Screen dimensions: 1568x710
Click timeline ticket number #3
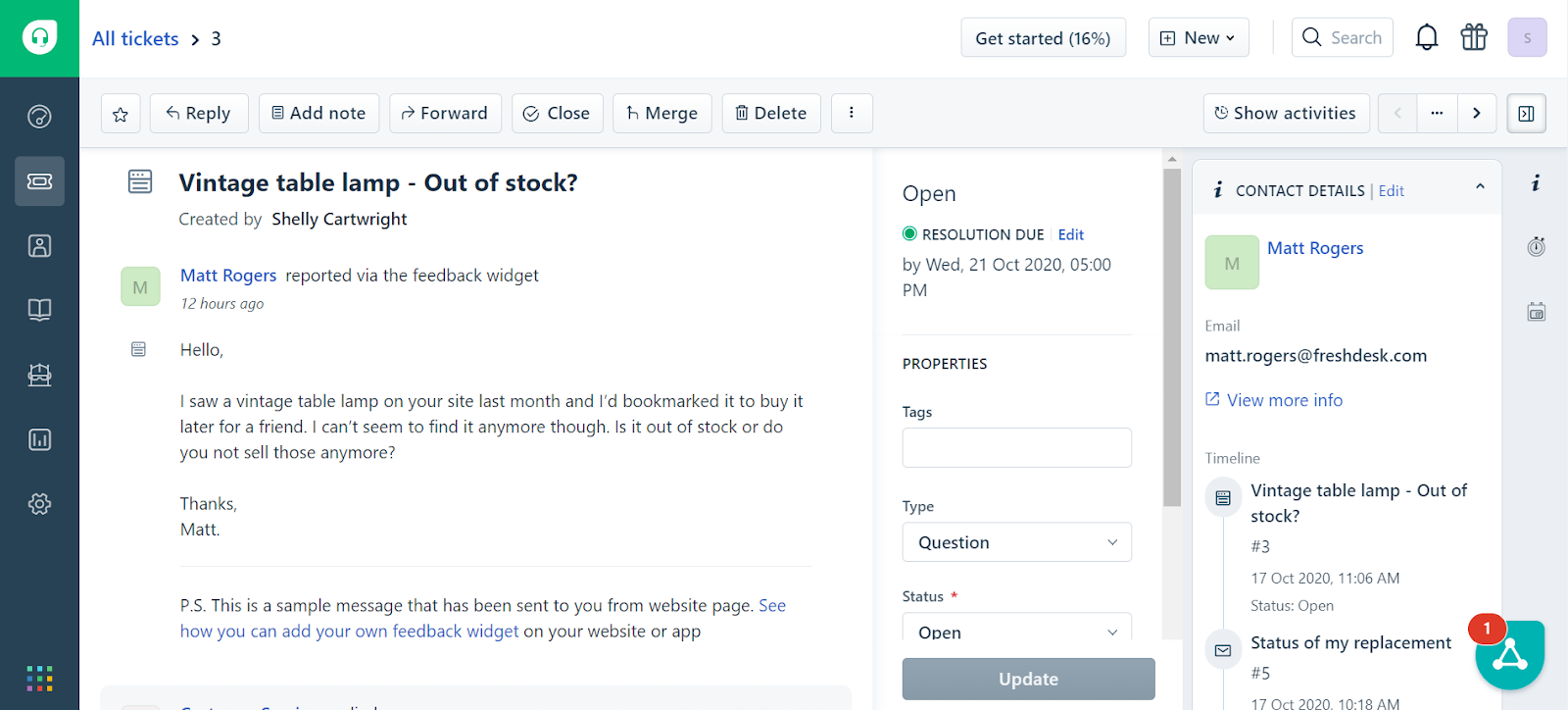click(1260, 546)
